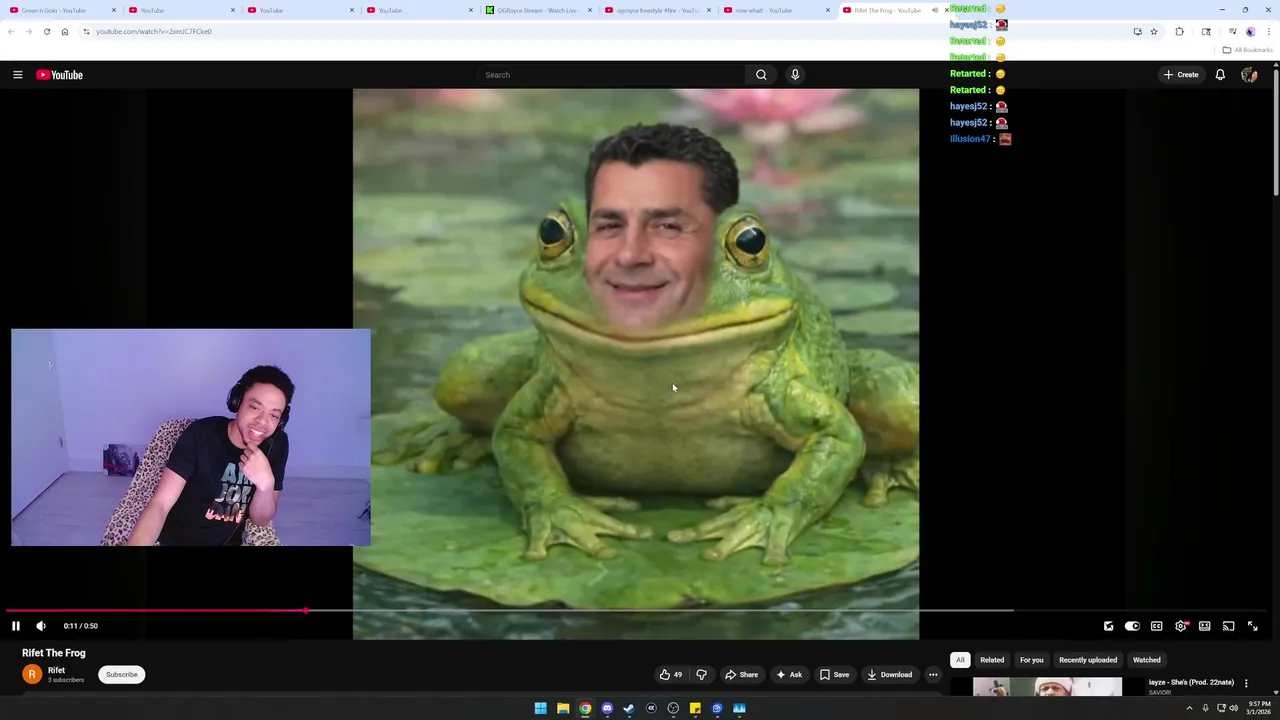This screenshot has width=1280, height=720.
Task: Toggle closed captions on the player
Action: click(x=1156, y=626)
